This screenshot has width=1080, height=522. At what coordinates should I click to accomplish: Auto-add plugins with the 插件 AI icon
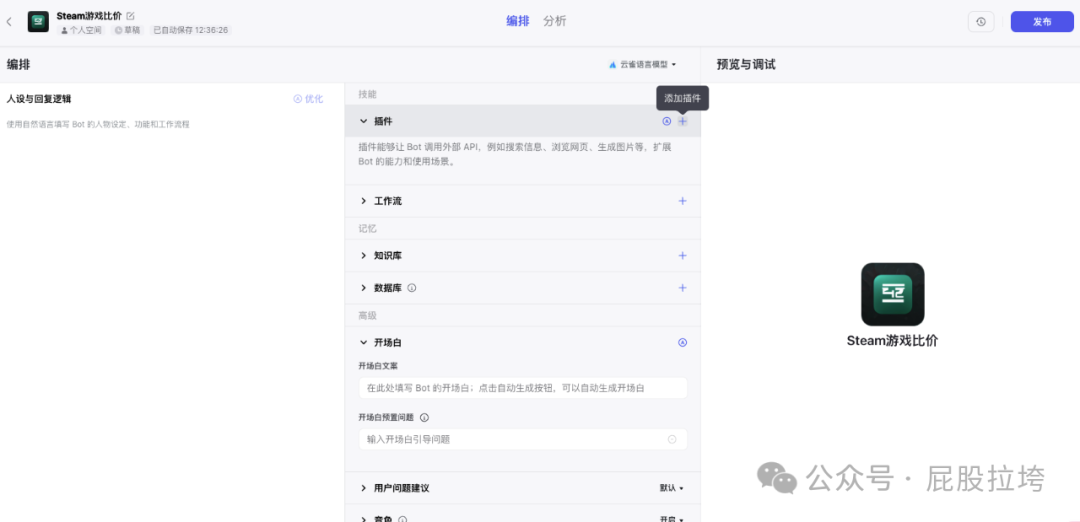tap(666, 121)
